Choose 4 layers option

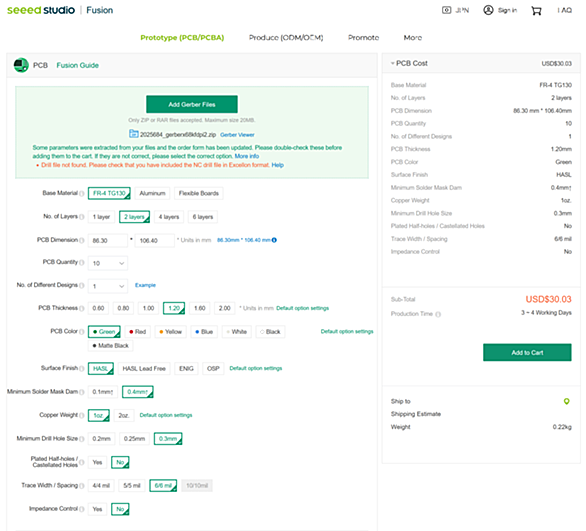point(169,217)
